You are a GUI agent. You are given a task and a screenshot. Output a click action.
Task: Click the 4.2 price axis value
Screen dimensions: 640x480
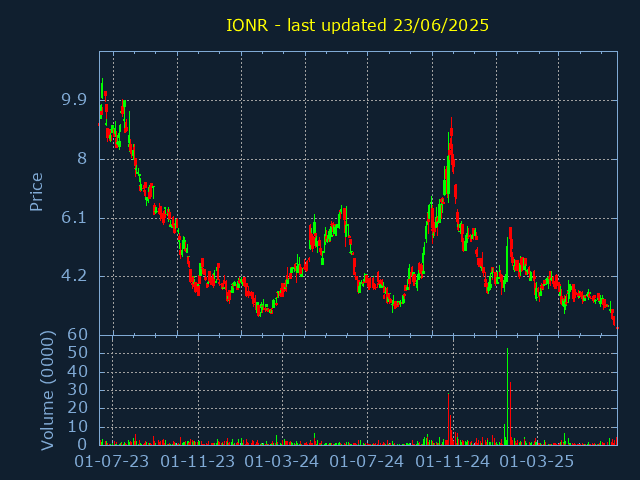[74, 276]
